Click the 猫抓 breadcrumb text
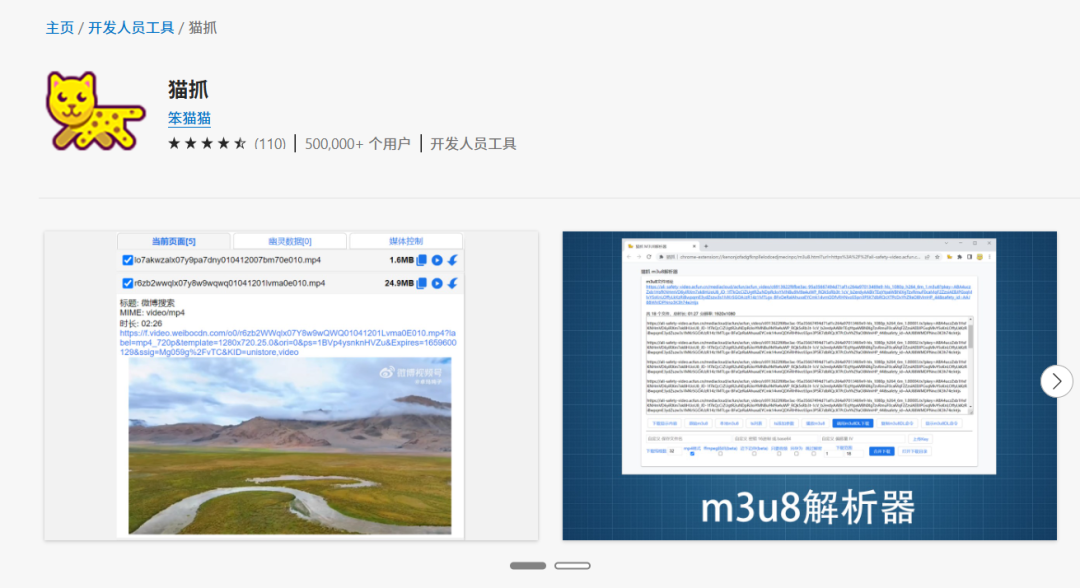Screen dimensions: 1080x588 (202, 28)
